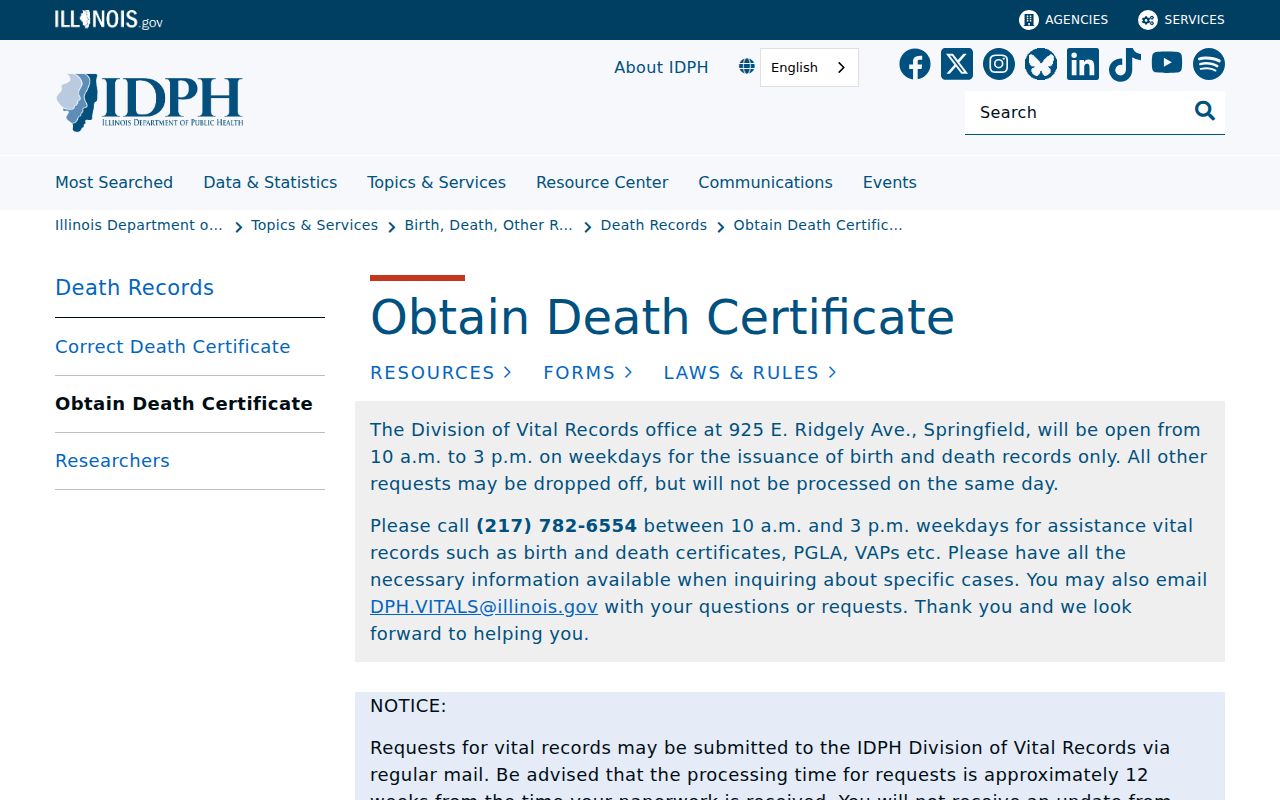Expand the Forms section link
Viewport: 1280px width, 800px height.
coord(588,372)
